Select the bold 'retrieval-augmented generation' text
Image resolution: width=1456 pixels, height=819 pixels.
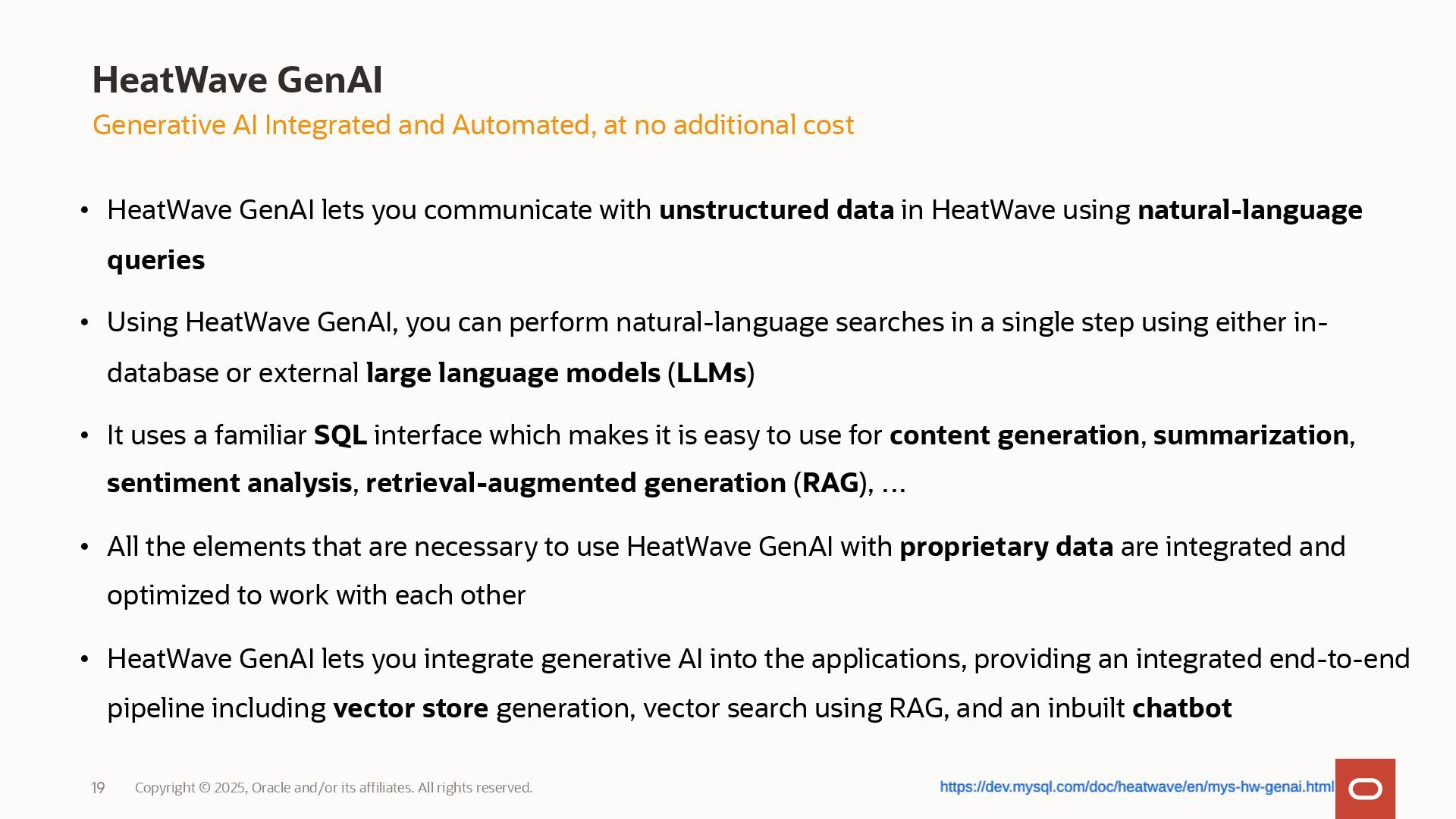(576, 483)
